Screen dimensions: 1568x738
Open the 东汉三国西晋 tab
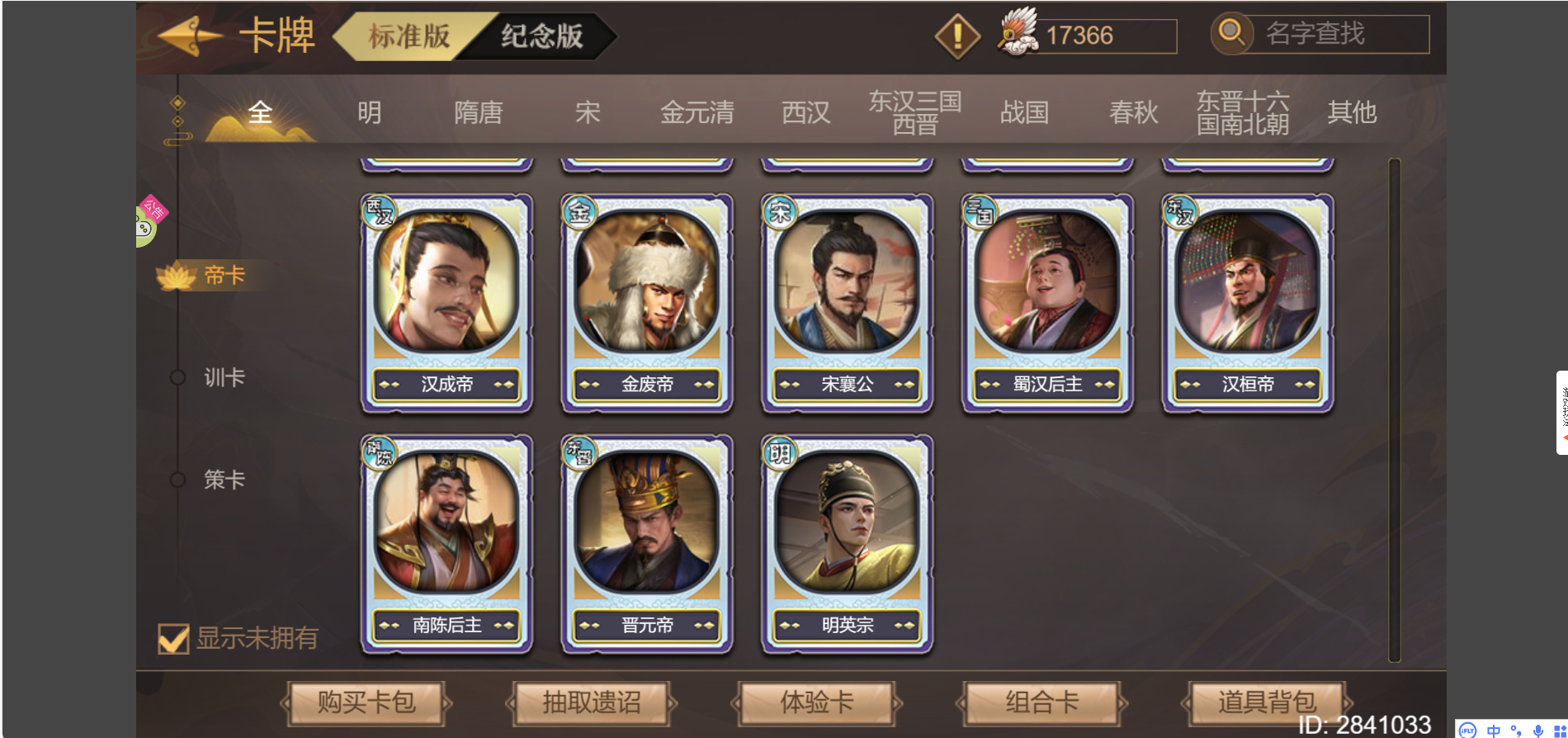click(915, 112)
